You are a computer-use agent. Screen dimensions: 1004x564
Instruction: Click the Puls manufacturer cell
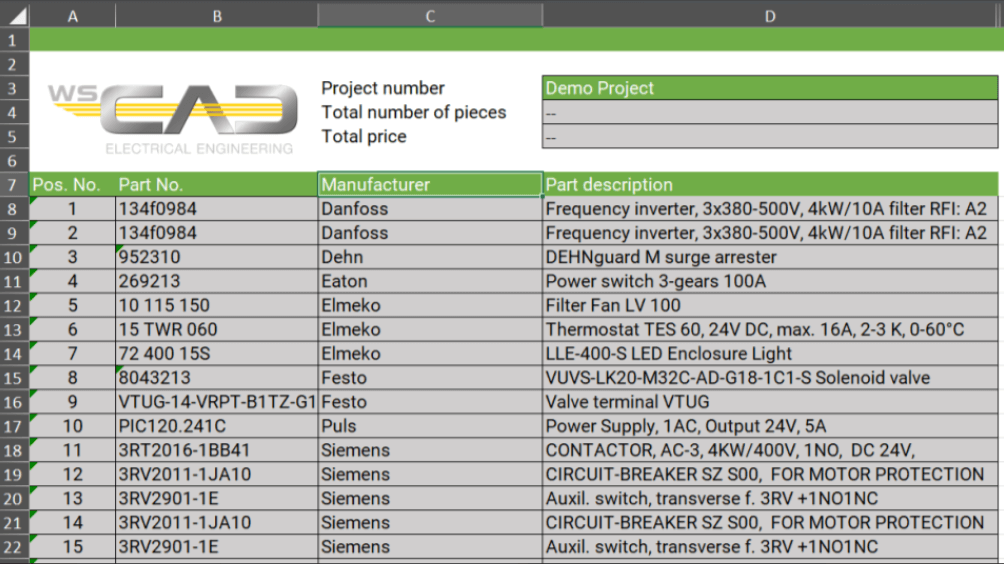430,426
